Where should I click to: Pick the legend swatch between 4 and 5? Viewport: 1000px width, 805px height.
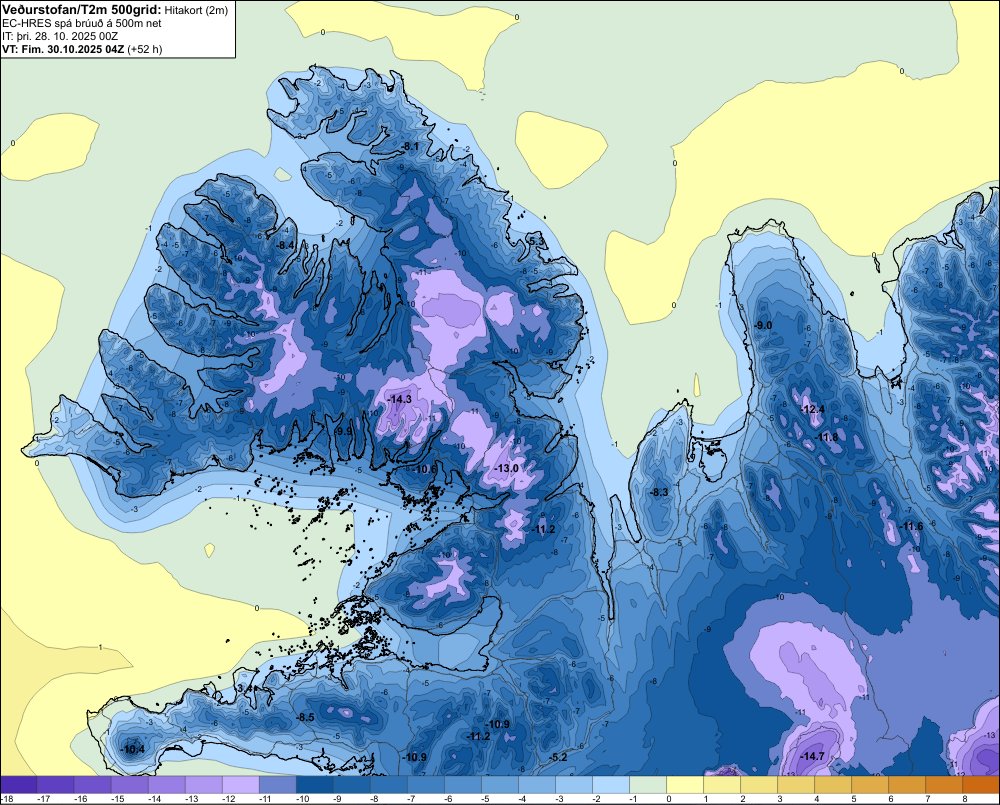(x=832, y=785)
